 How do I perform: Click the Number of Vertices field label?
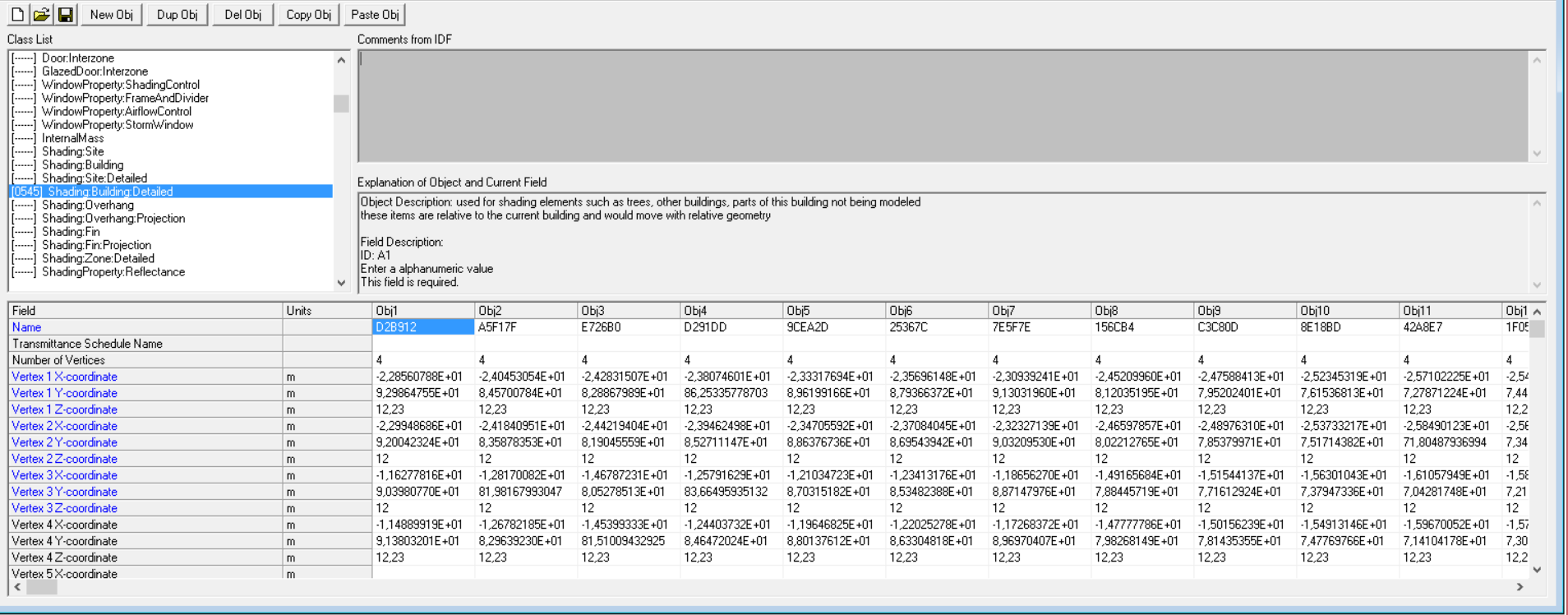tap(58, 360)
